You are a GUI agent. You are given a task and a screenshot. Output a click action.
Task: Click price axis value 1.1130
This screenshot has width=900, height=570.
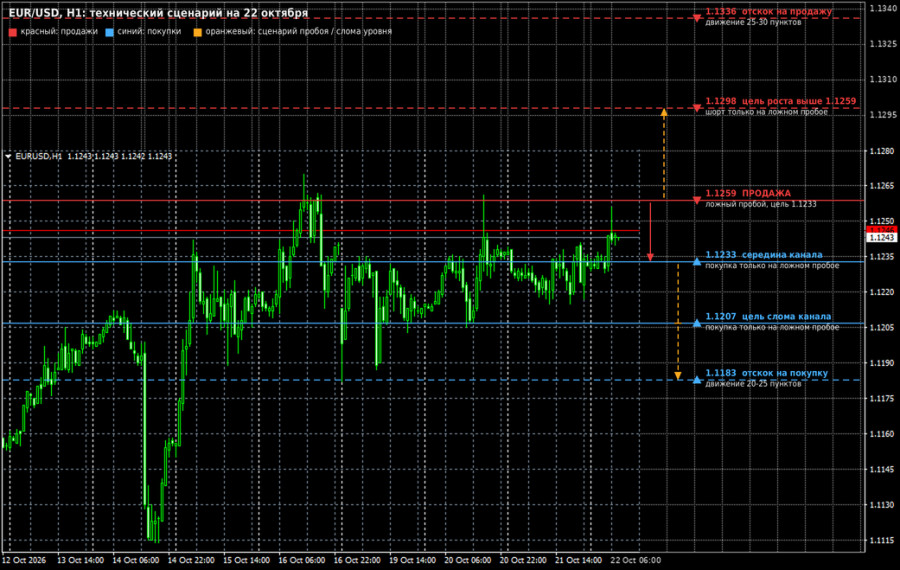[882, 505]
